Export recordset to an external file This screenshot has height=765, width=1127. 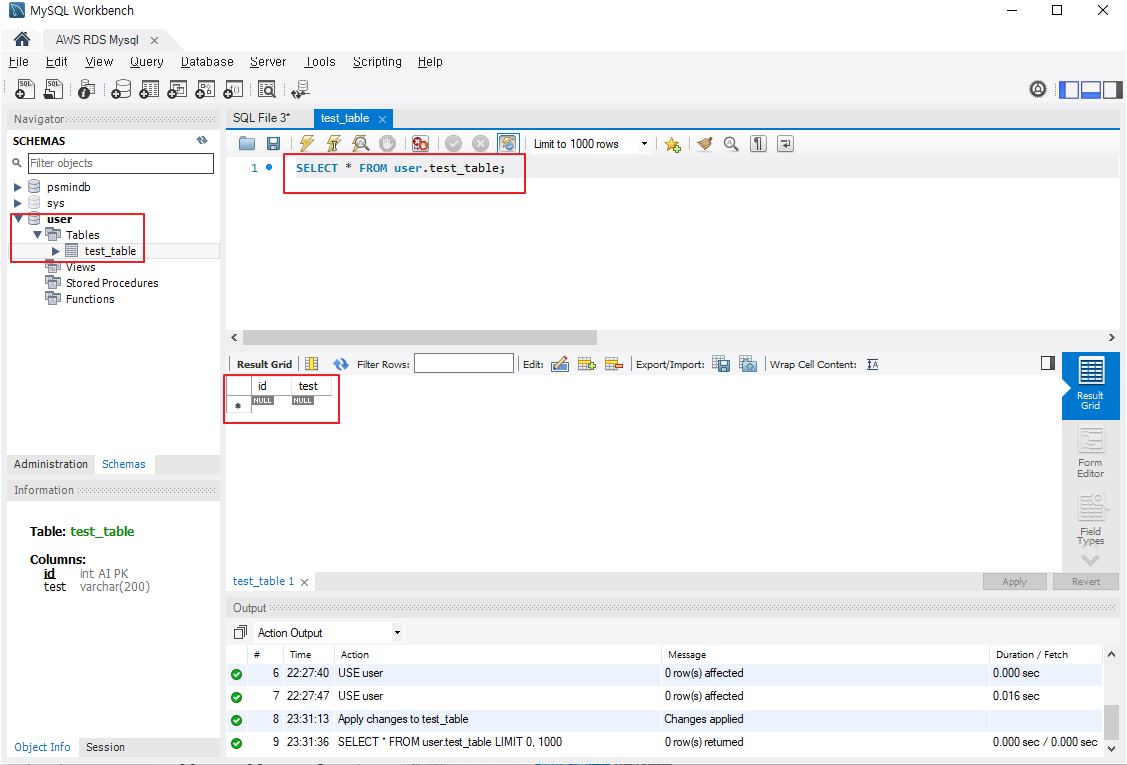tap(721, 365)
